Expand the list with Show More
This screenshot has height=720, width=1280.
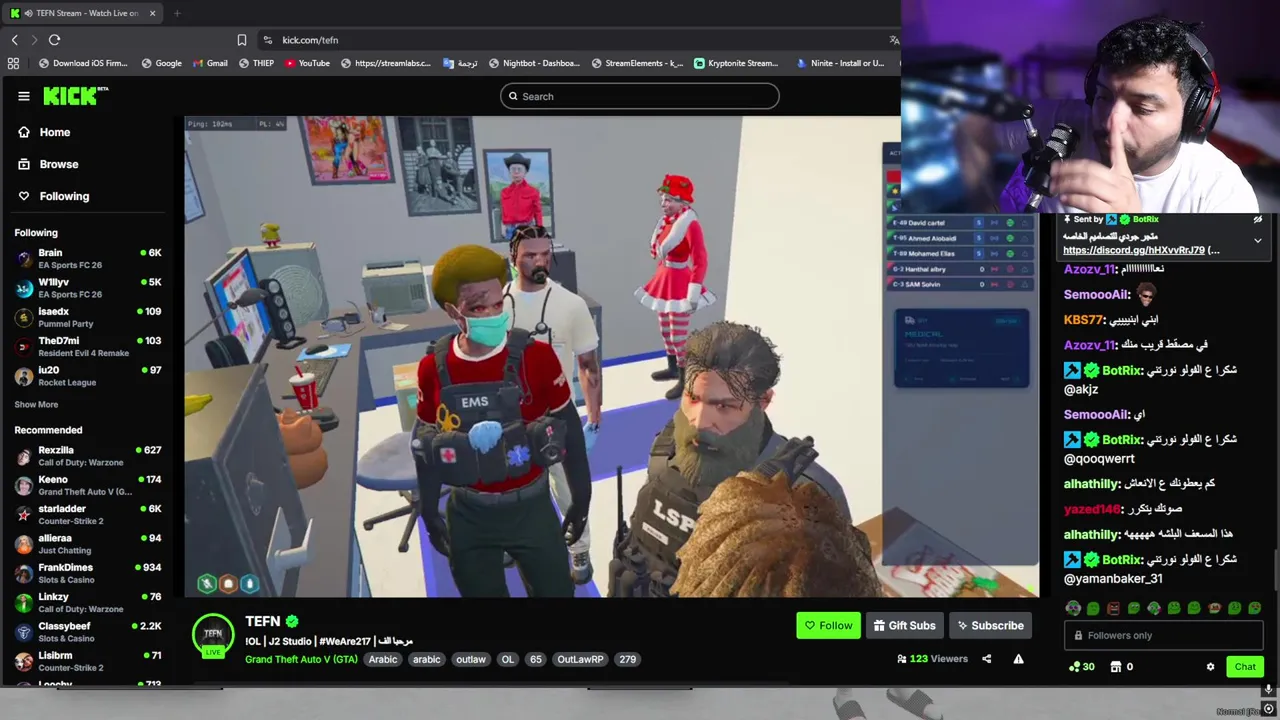36,405
